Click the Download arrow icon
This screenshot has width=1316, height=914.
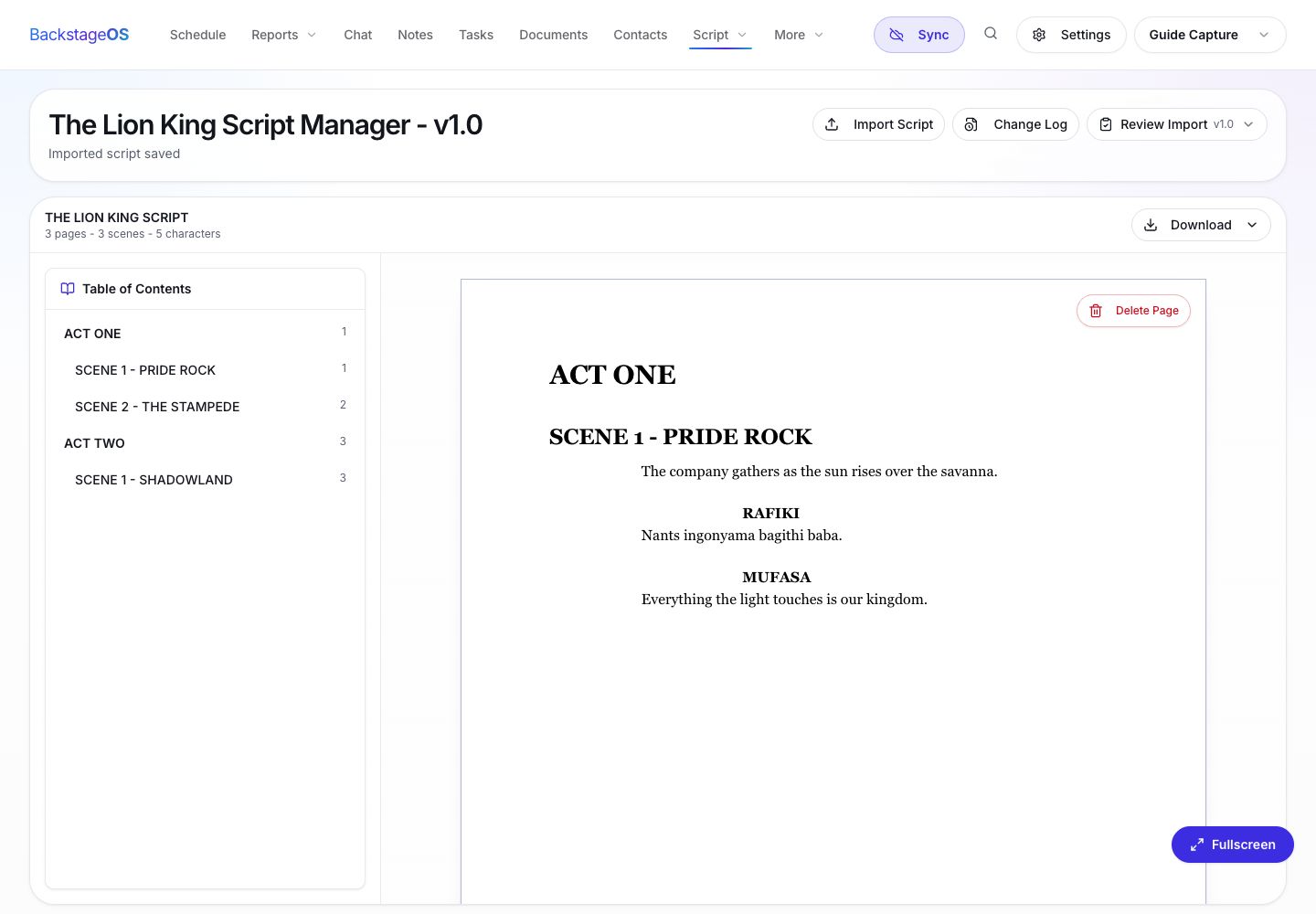point(1151,225)
